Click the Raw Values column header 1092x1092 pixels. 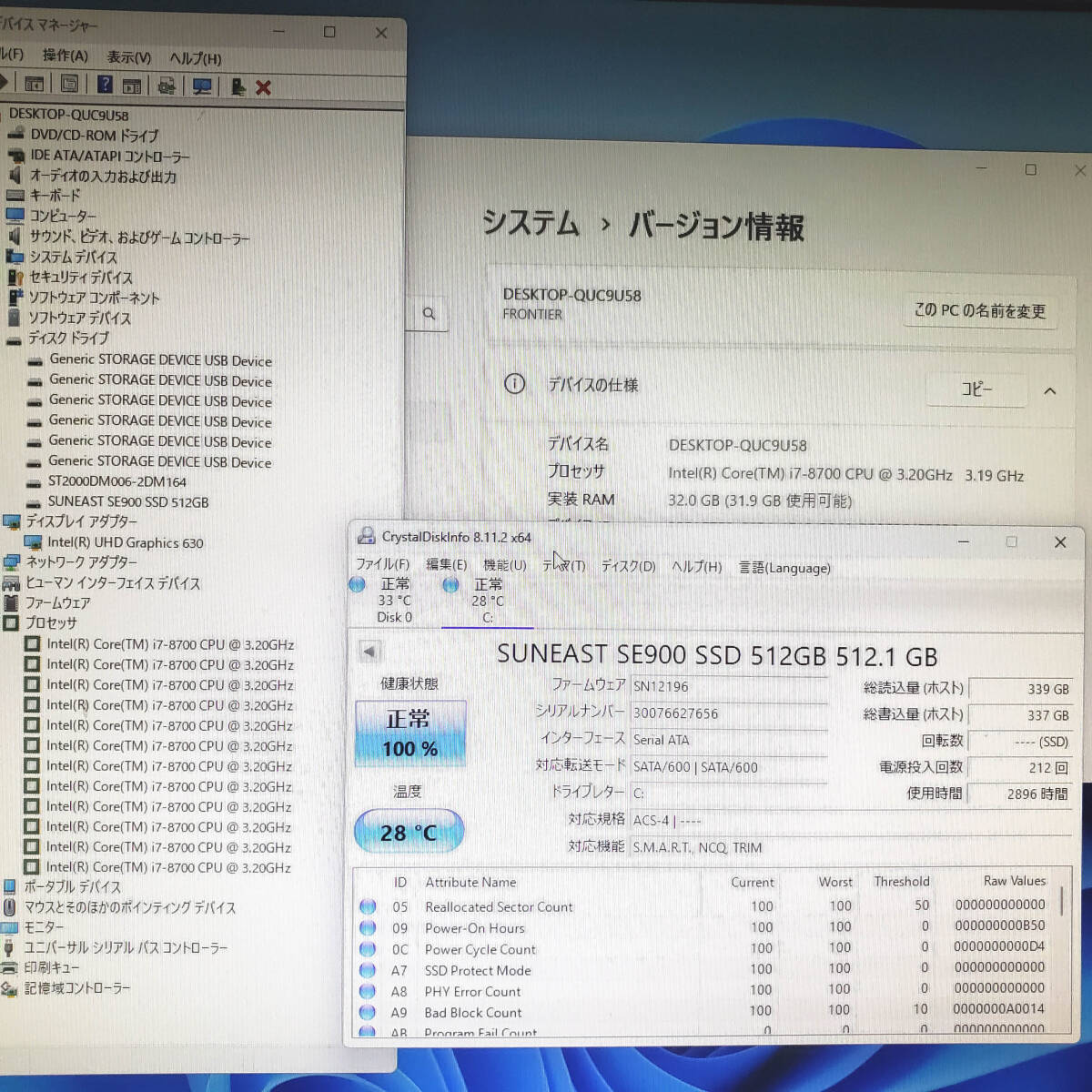[1015, 881]
